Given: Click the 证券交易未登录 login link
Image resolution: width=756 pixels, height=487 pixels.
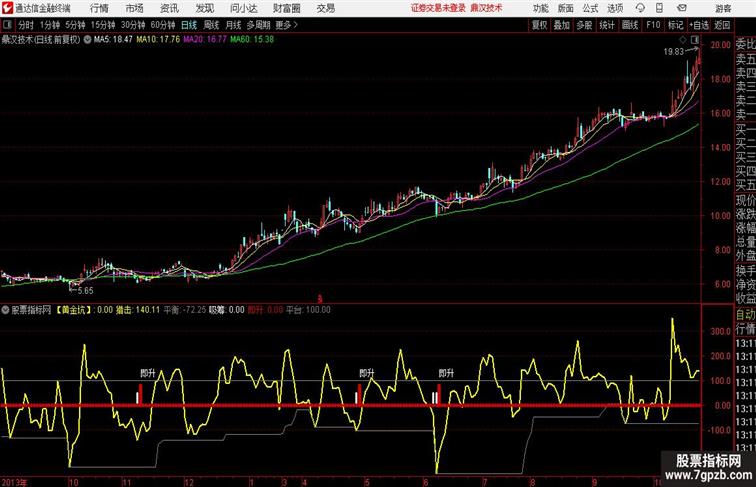Looking at the screenshot, I should click(x=438, y=8).
